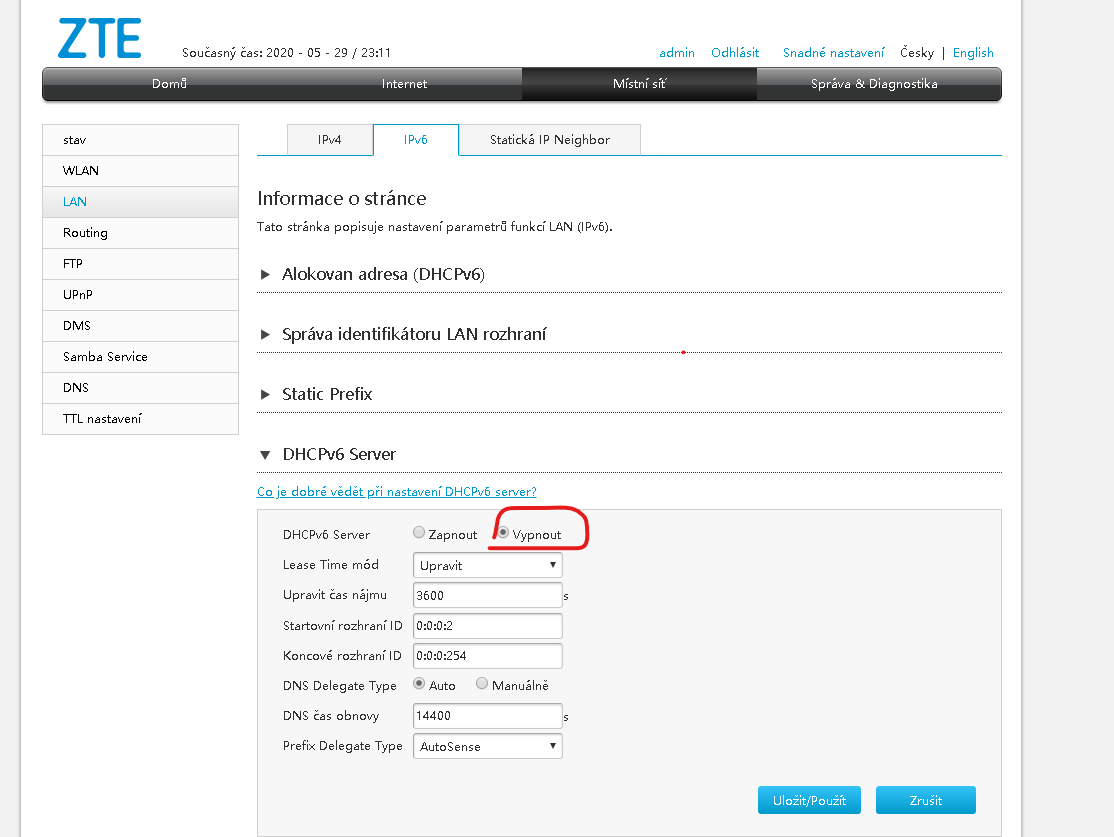Open the Prefix Delegate Type dropdown

point(487,746)
